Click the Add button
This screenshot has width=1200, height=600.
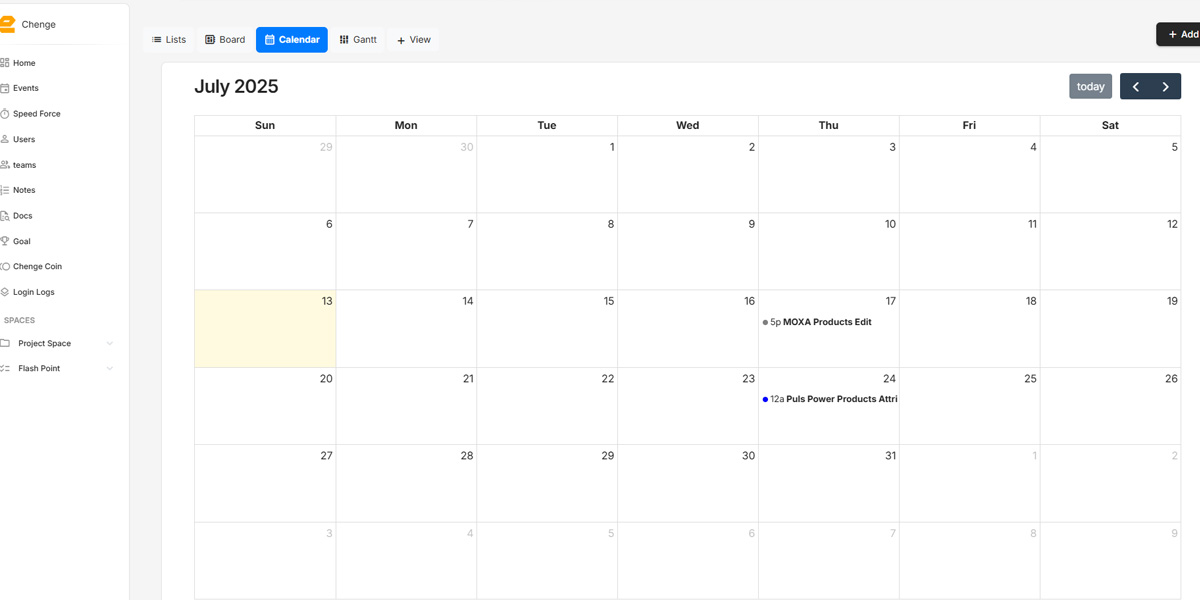(x=1180, y=34)
